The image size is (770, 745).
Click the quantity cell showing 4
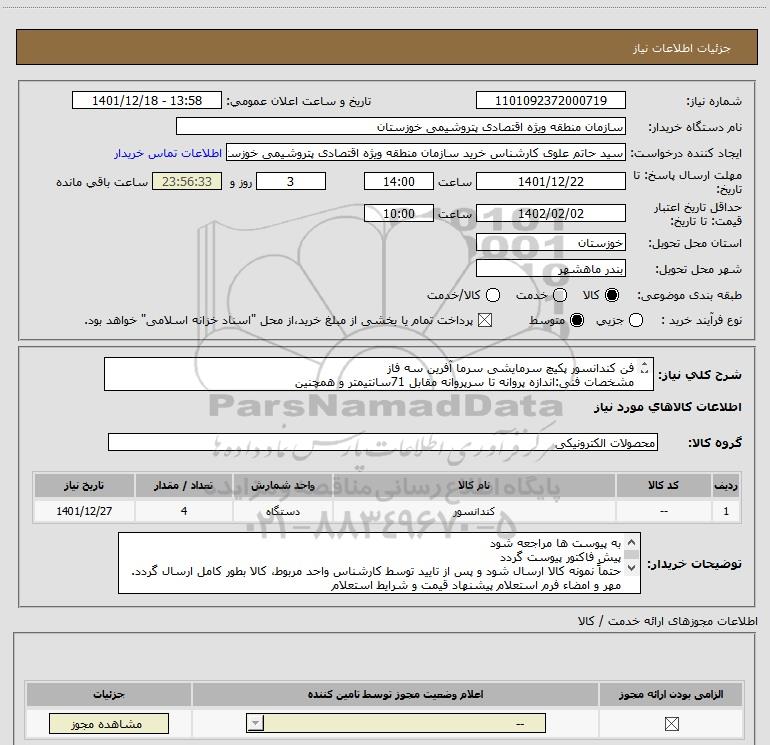(x=184, y=511)
